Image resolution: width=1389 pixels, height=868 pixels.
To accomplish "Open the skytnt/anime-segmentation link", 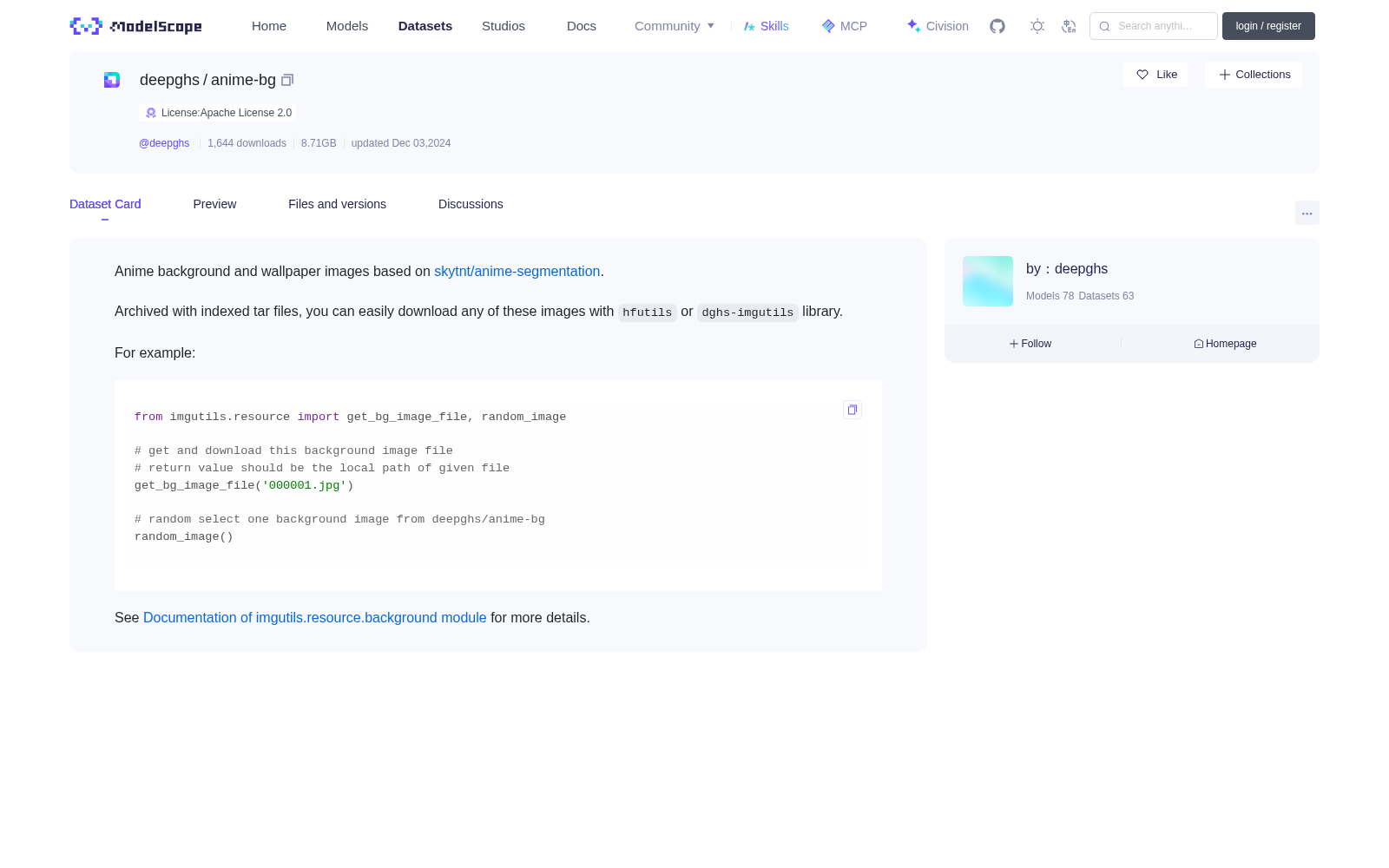I will pyautogui.click(x=517, y=272).
